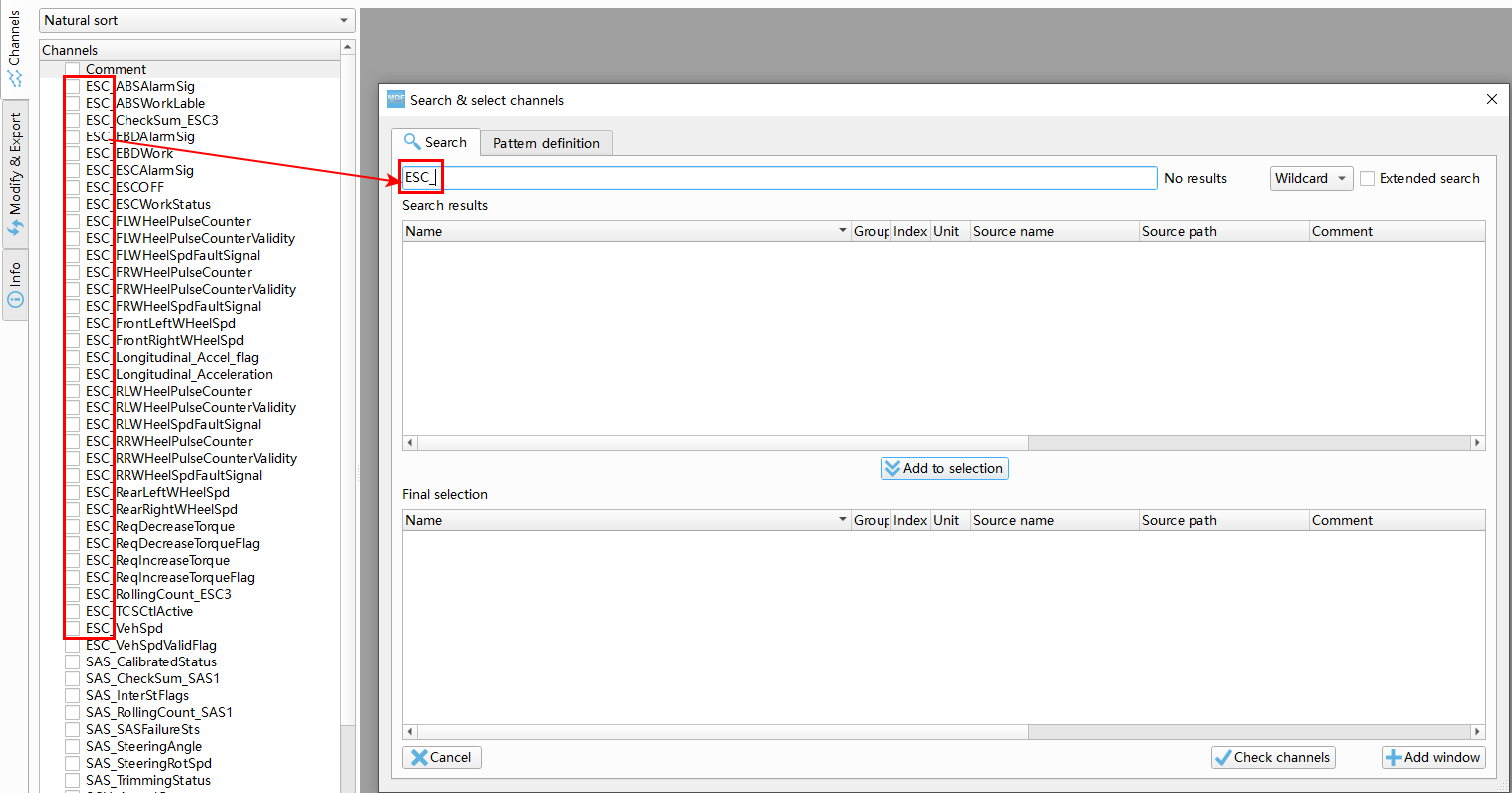The height and width of the screenshot is (793, 1512).
Task: Click the dialog title bar app icon
Action: point(396,99)
